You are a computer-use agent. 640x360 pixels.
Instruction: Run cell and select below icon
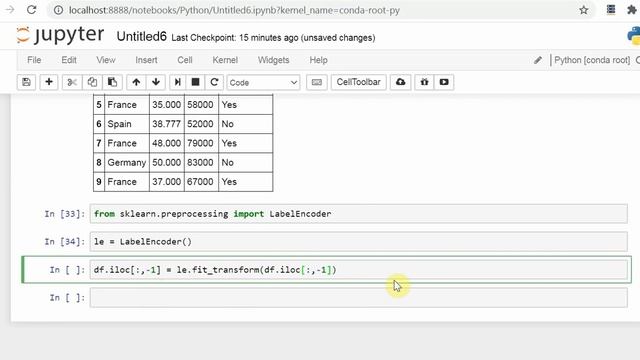pos(178,82)
